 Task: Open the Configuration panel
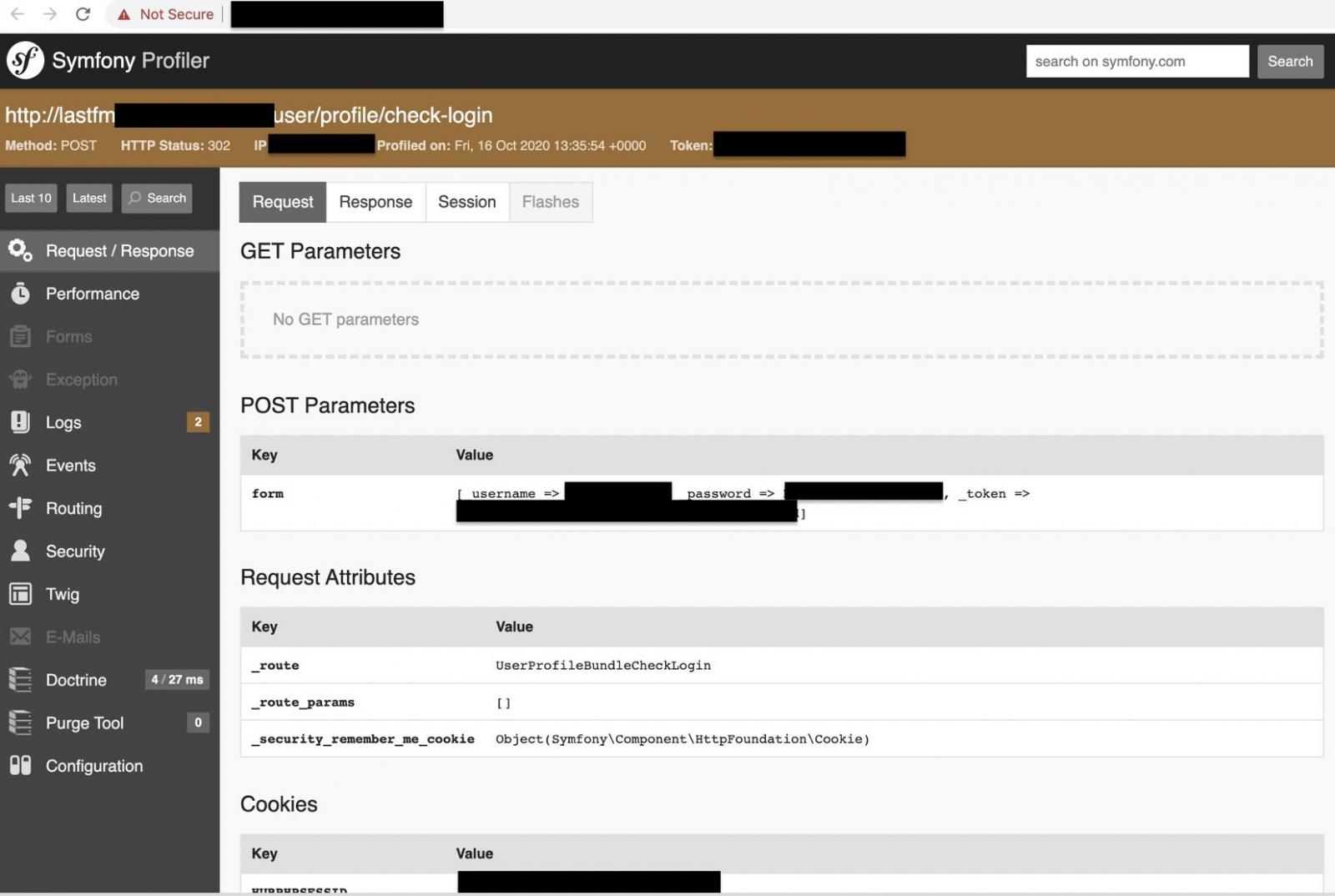pyautogui.click(x=94, y=766)
